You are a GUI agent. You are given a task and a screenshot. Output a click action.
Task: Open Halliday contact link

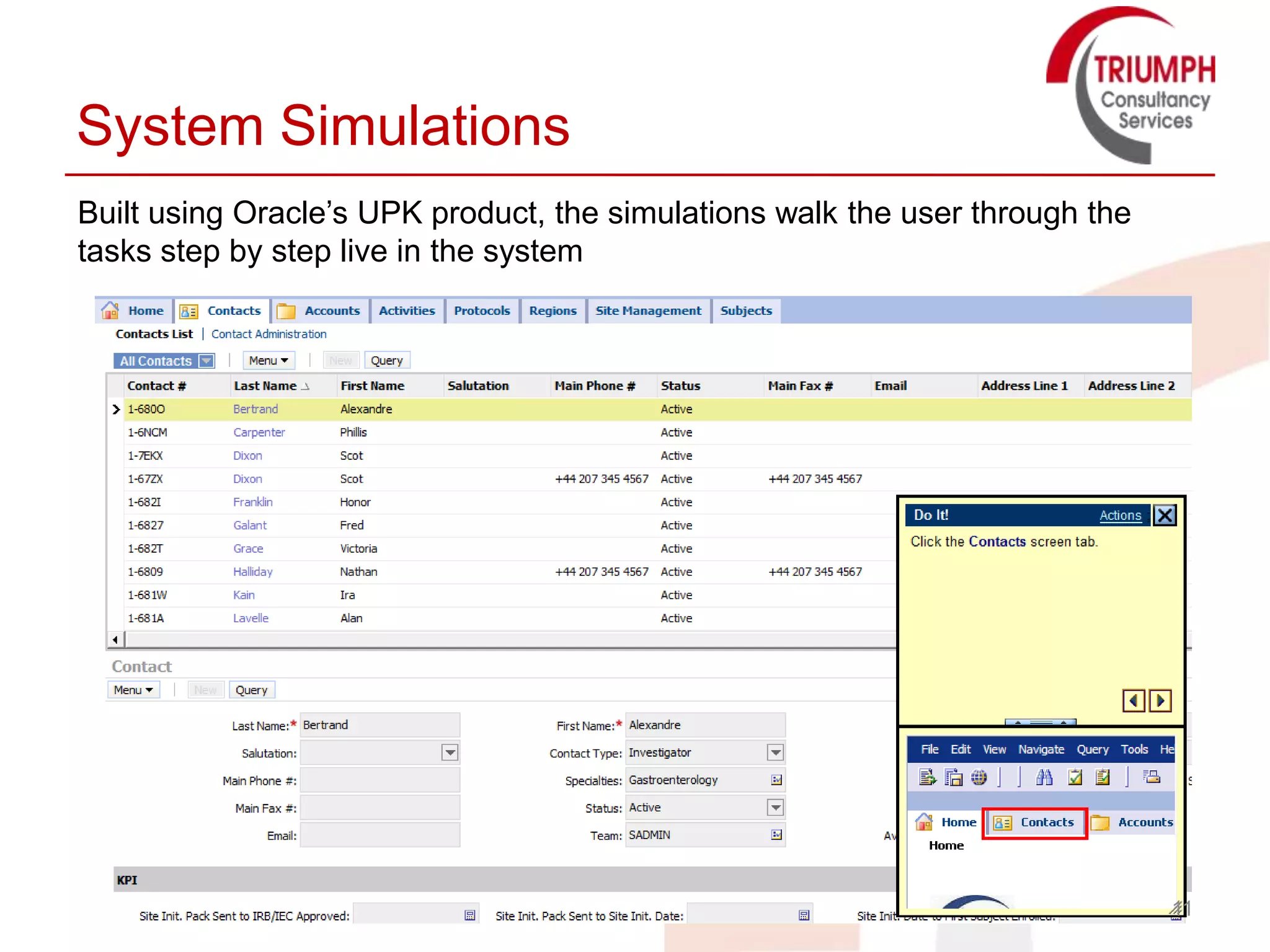(x=253, y=572)
